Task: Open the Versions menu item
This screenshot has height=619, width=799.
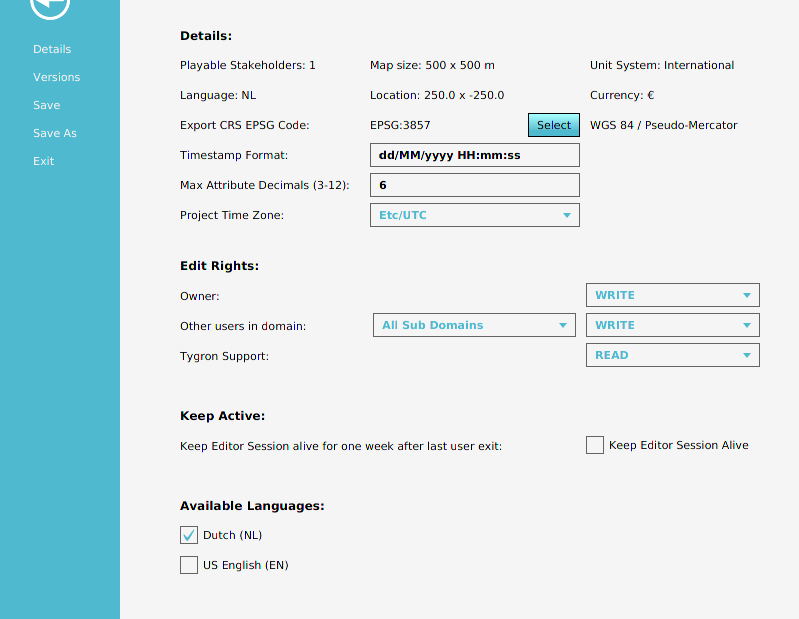Action: 56,77
